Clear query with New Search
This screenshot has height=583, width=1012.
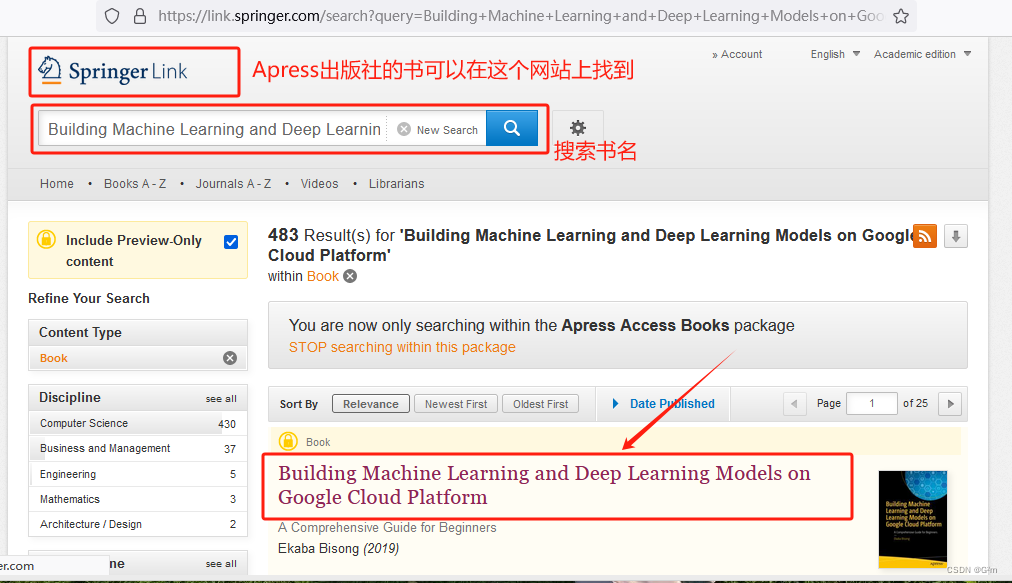coord(438,130)
